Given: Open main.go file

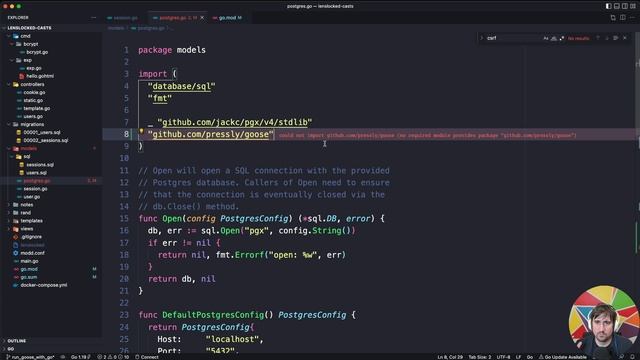Looking at the screenshot, I should tap(29, 261).
